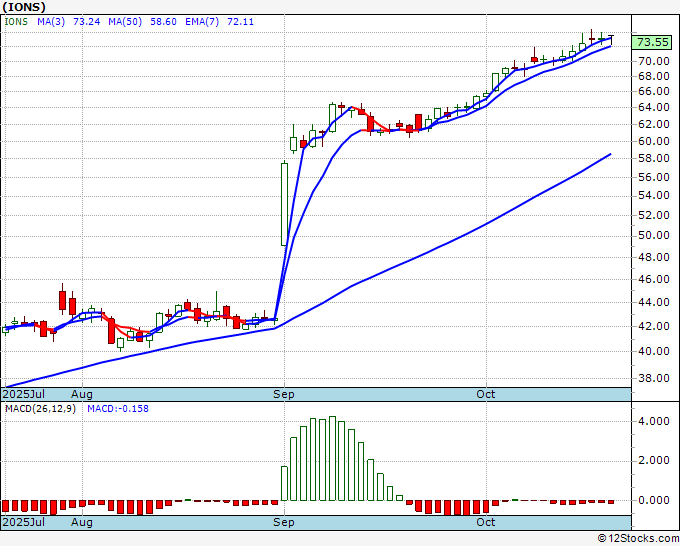Click the MA(50) value 58.60
The height and width of the screenshot is (546, 680).
click(163, 22)
